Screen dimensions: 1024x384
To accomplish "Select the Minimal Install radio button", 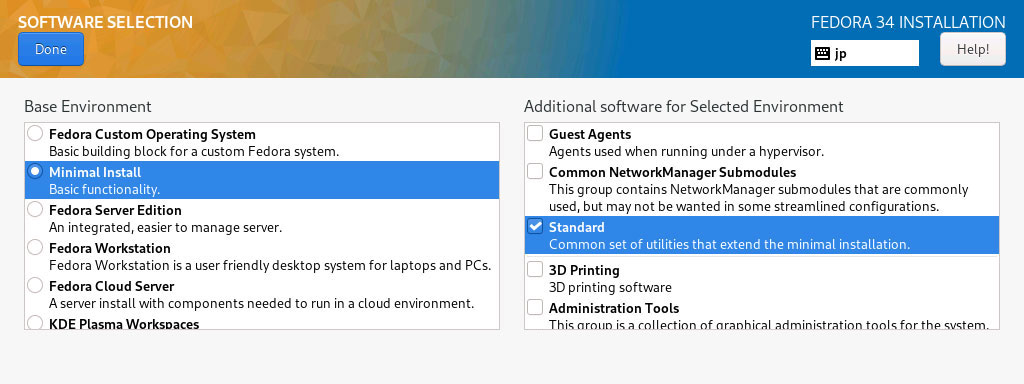I will click(x=35, y=172).
